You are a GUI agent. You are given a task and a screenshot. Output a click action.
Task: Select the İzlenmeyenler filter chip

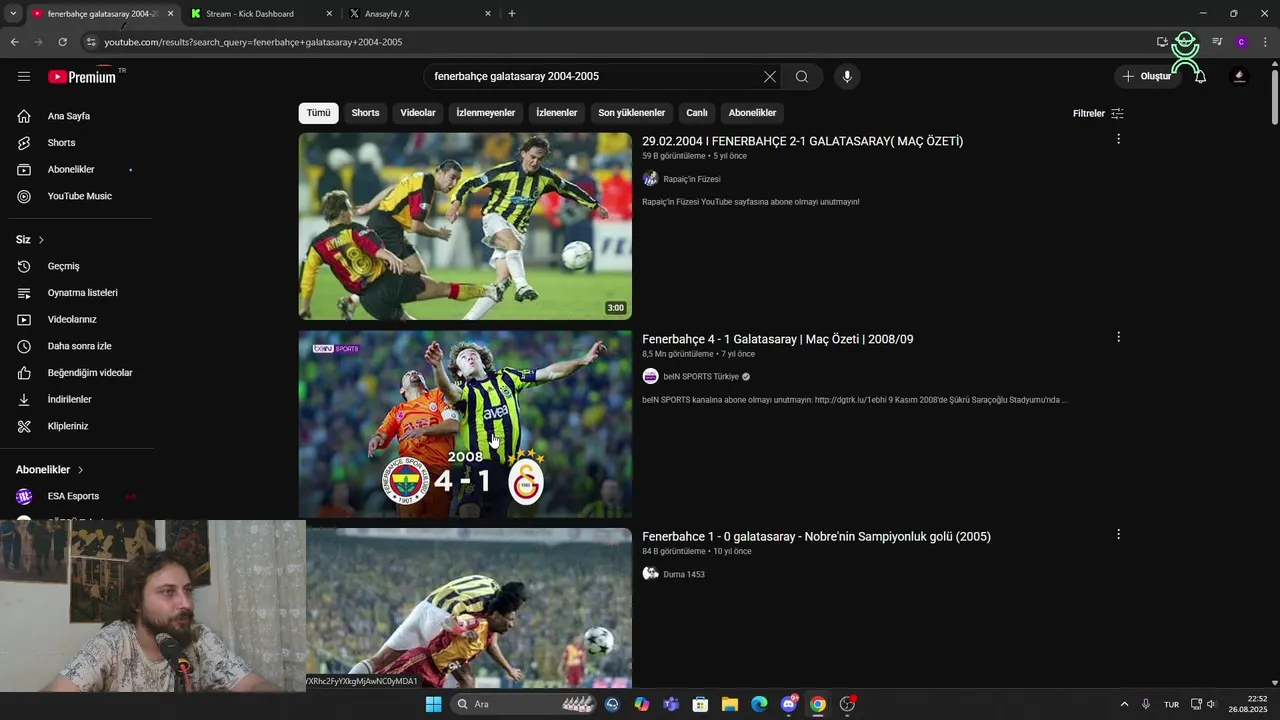tap(486, 113)
